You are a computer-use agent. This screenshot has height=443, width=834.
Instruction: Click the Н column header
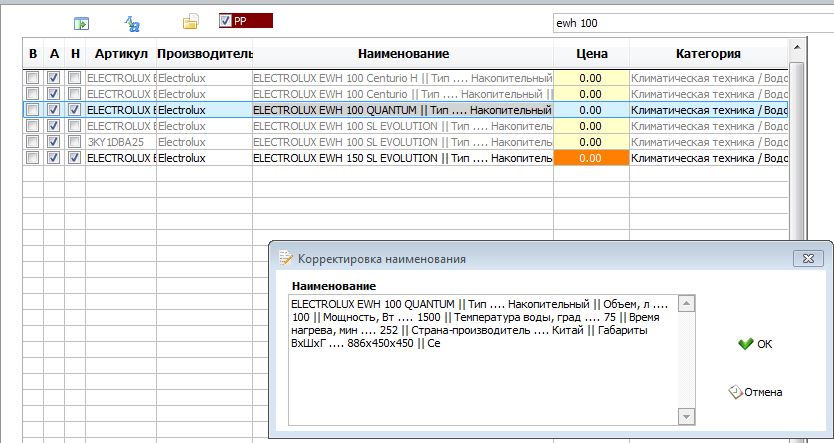tap(75, 54)
